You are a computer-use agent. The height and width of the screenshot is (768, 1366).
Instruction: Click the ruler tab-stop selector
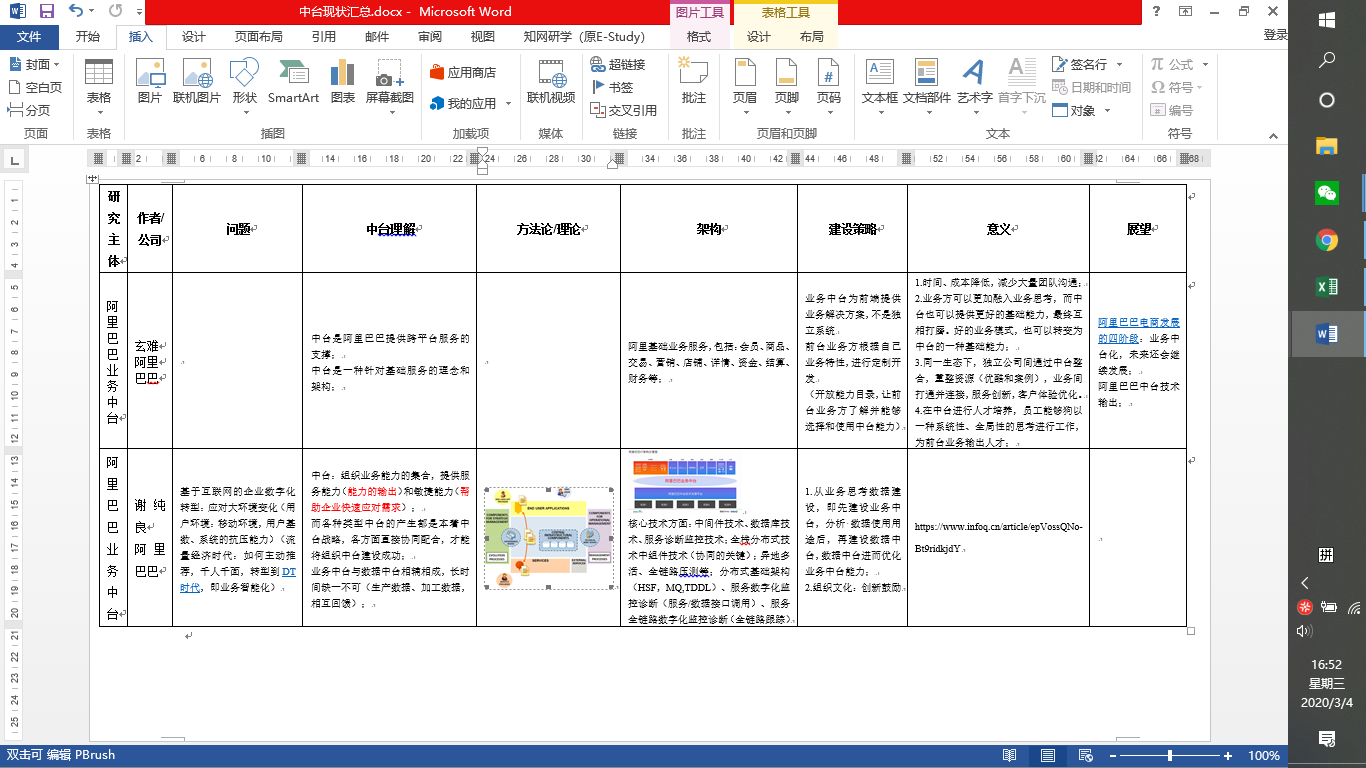pyautogui.click(x=14, y=159)
